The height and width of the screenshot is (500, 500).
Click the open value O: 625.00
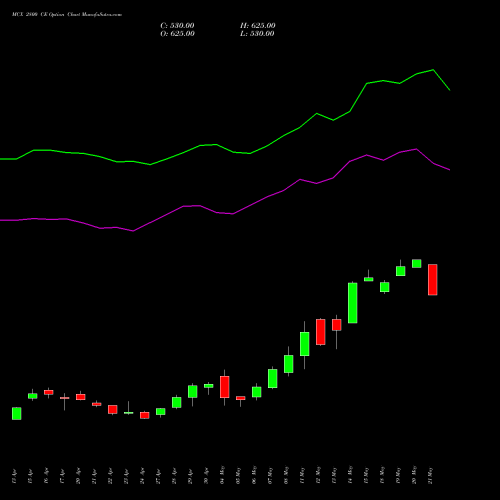click(177, 34)
